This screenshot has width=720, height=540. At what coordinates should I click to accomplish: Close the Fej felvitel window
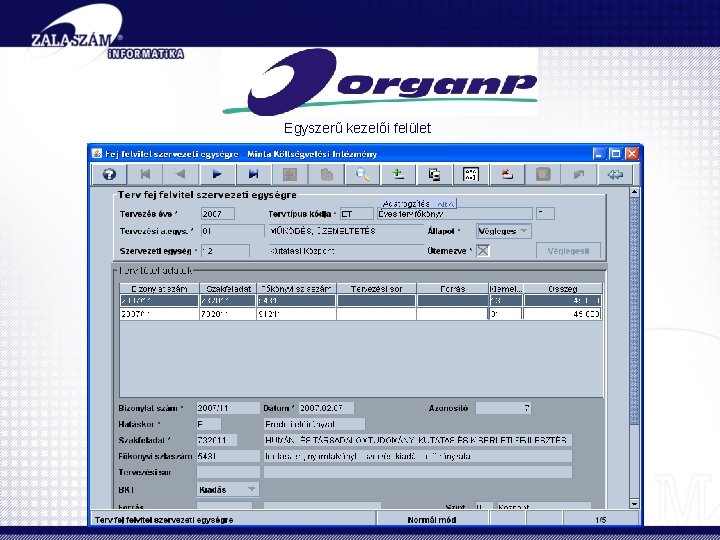[632, 153]
